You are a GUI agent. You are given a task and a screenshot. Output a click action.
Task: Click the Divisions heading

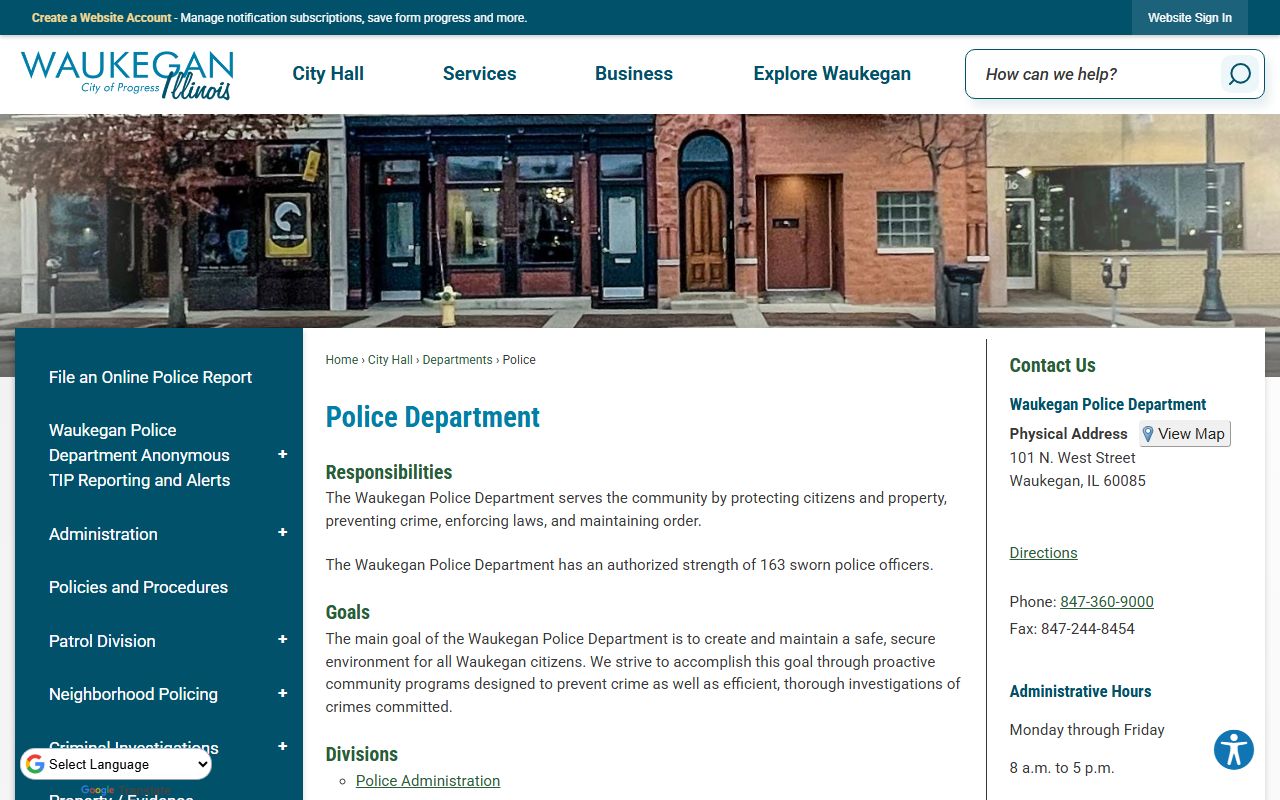361,754
